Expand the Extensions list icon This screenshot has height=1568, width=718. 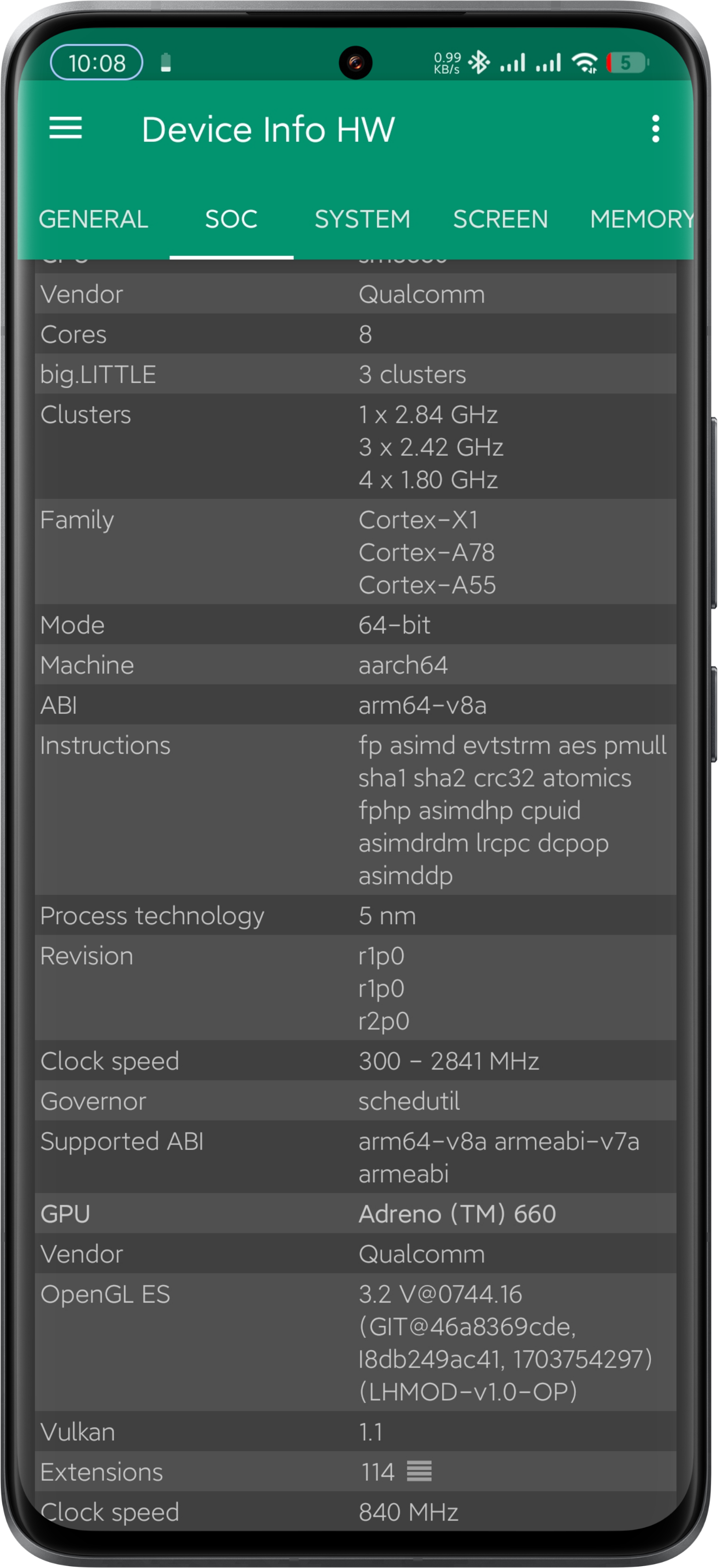coord(419,1471)
